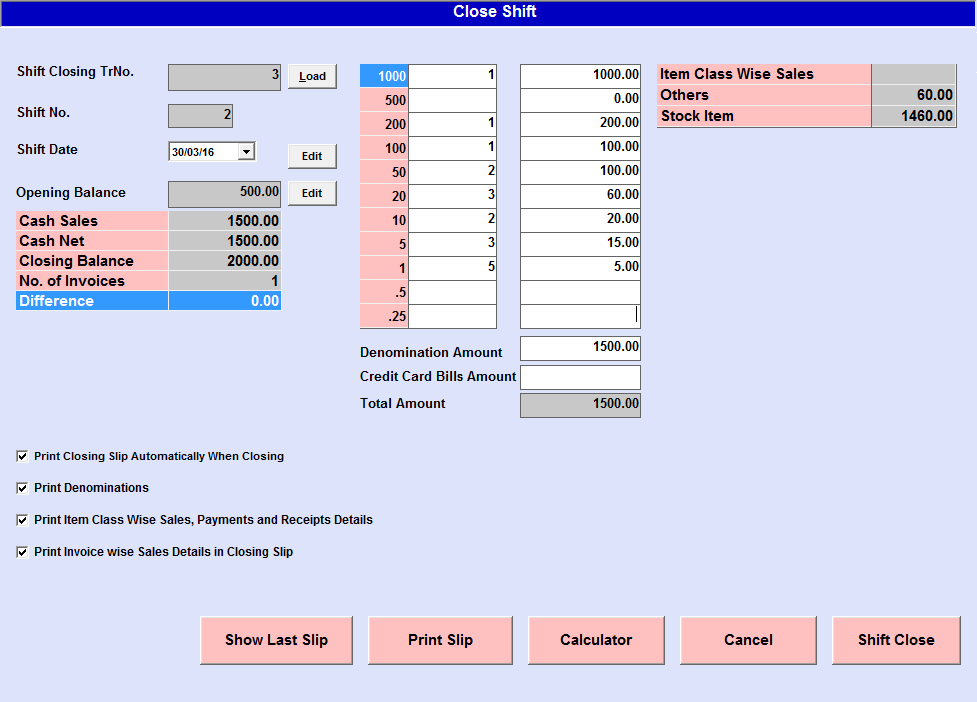Viewport: 977px width, 702px height.
Task: Open the Calculator
Action: coord(596,640)
